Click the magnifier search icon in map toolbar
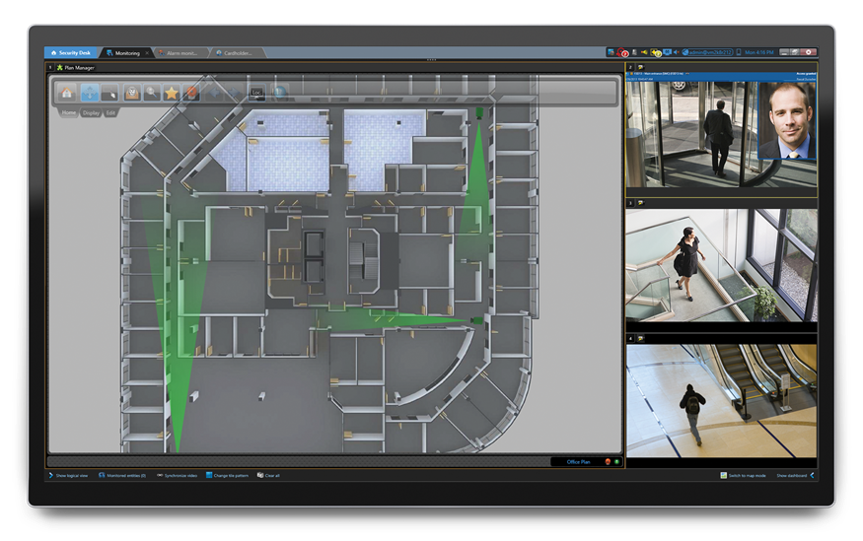863x541 pixels. 151,93
